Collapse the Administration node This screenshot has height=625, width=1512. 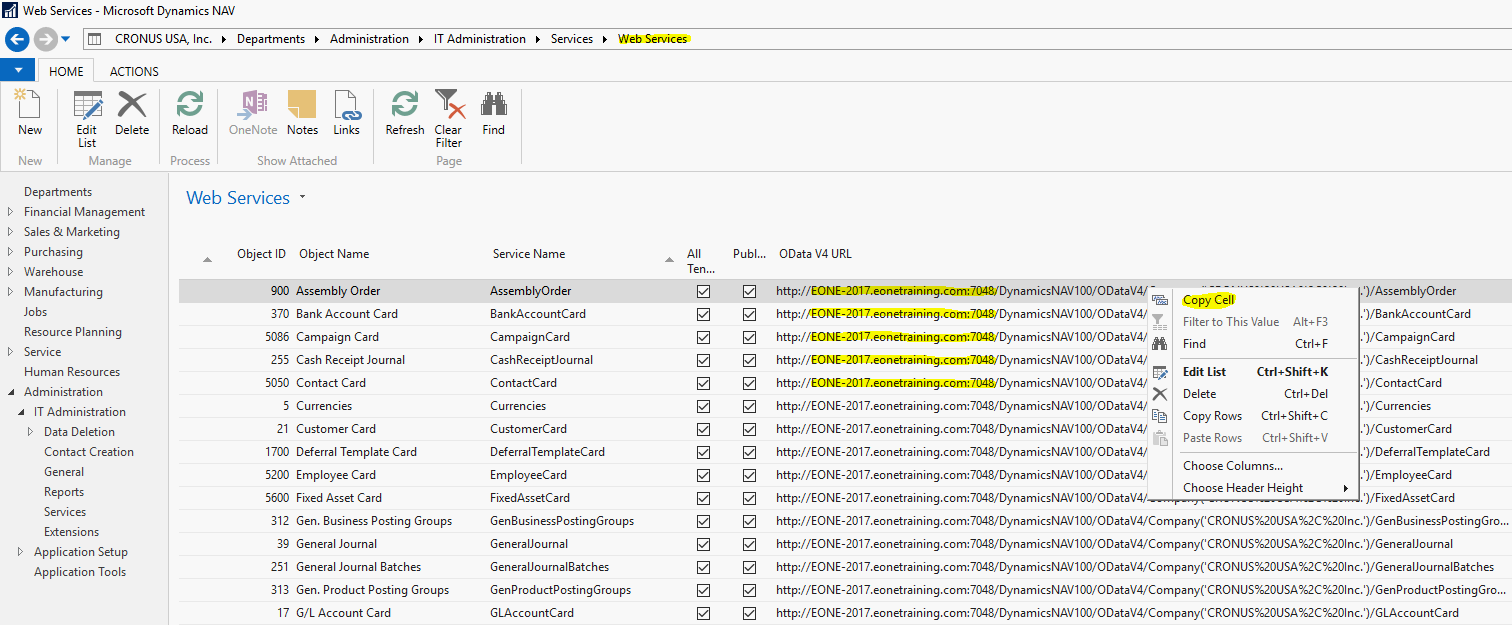(10, 392)
